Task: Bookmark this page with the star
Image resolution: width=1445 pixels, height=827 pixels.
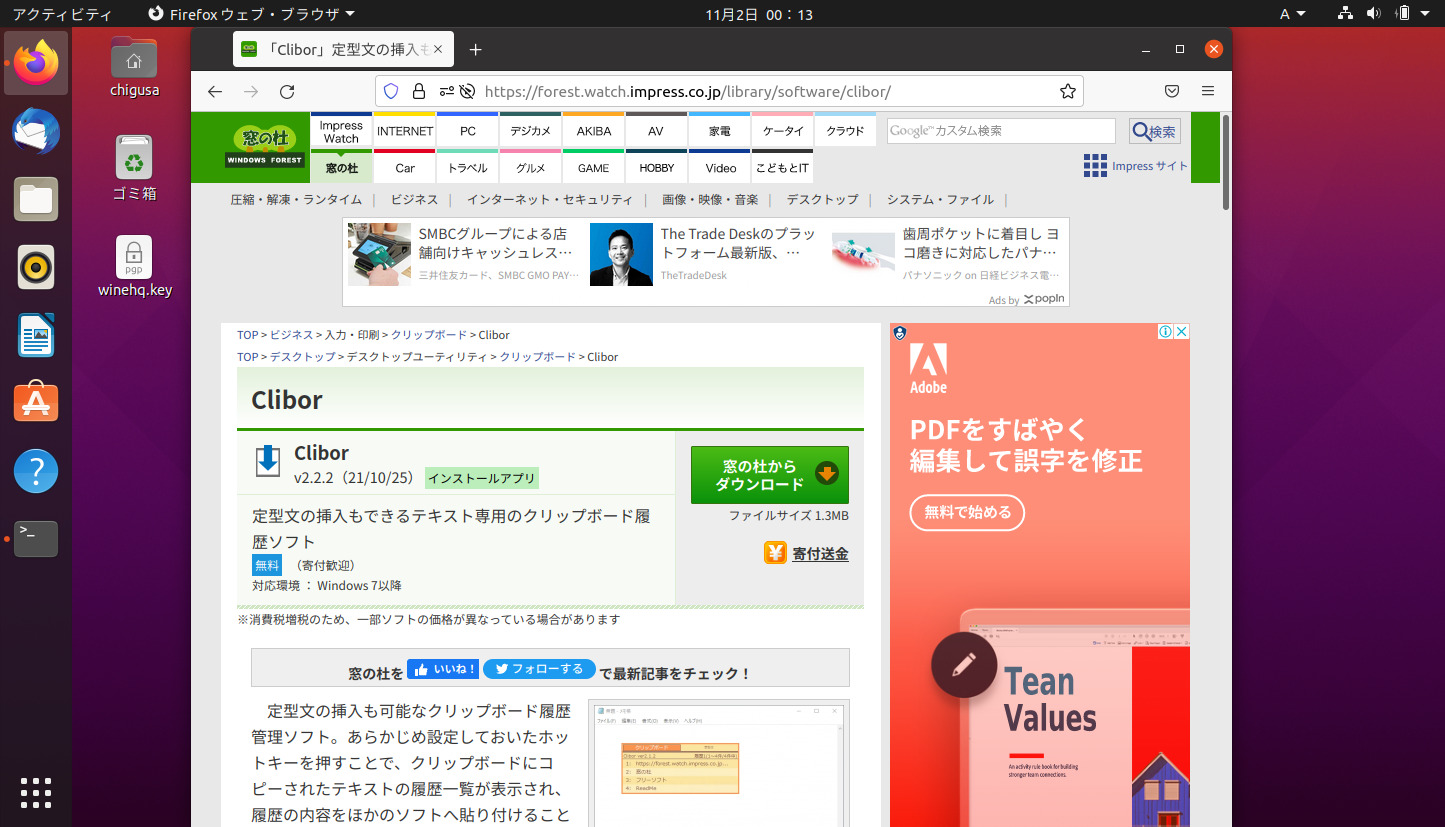Action: point(1067,92)
